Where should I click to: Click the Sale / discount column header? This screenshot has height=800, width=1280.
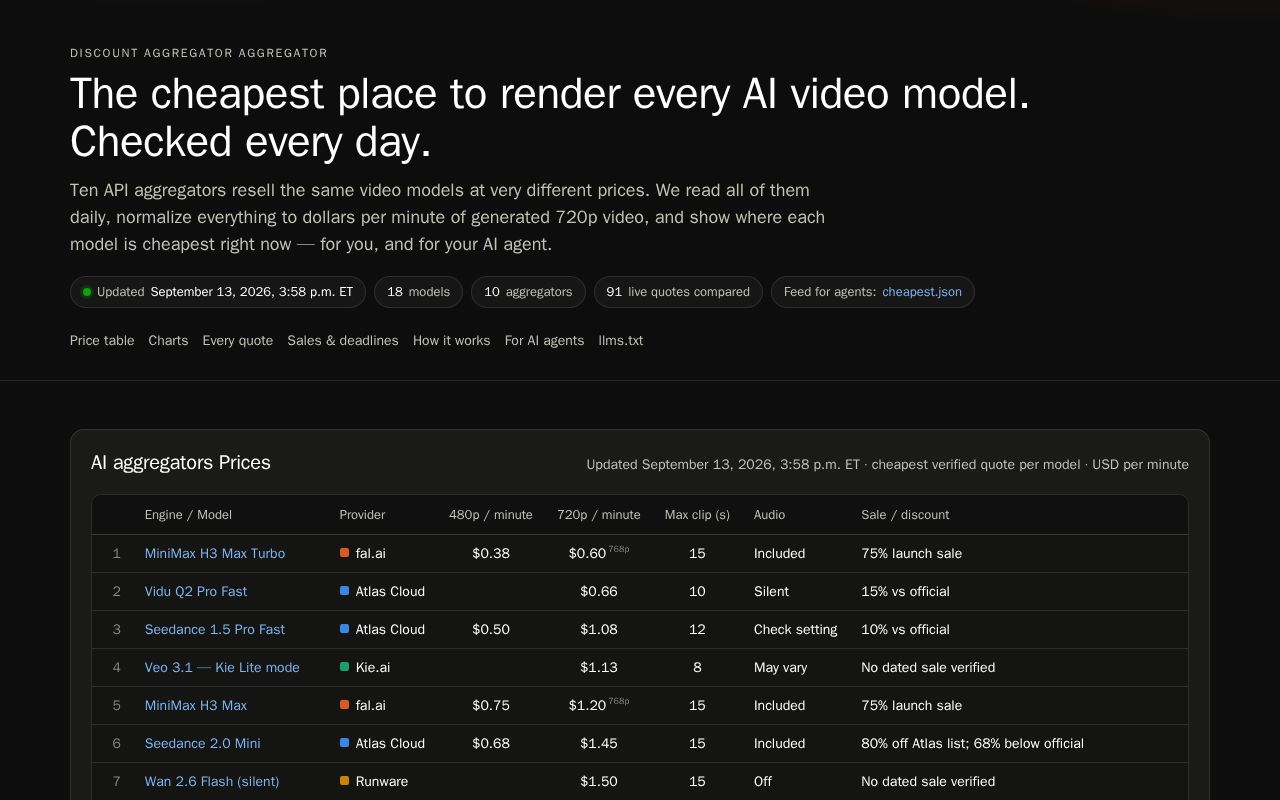click(x=905, y=515)
